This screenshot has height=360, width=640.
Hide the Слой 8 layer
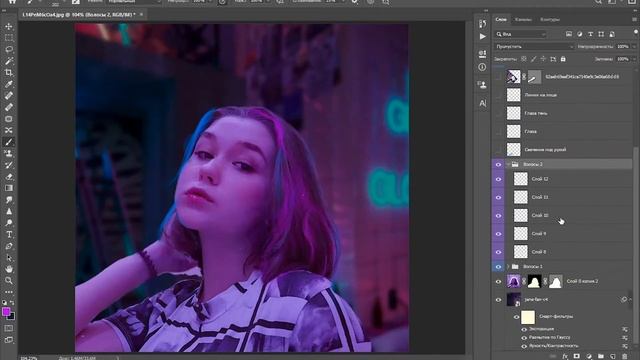click(x=498, y=252)
